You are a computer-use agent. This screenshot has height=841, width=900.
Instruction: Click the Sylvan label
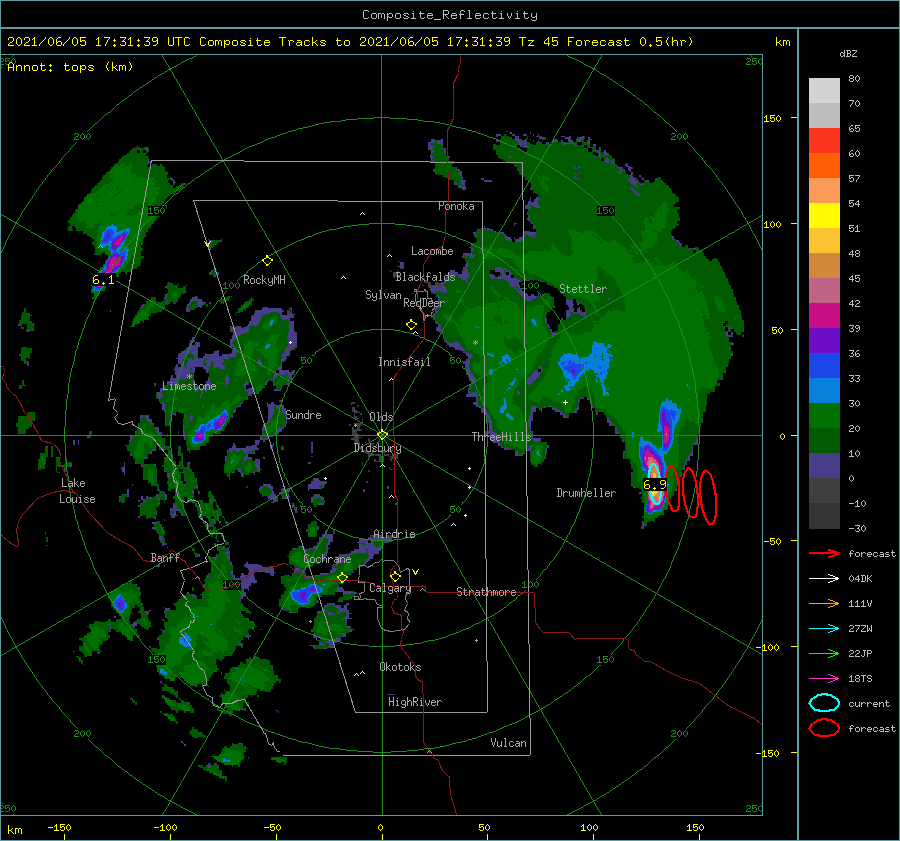click(x=383, y=295)
